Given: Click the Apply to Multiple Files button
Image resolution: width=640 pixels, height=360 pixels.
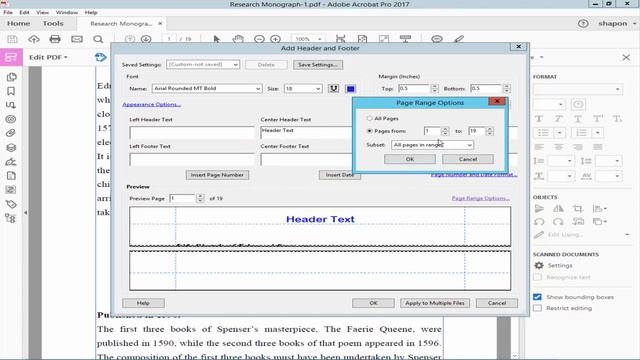Looking at the screenshot, I should (435, 303).
